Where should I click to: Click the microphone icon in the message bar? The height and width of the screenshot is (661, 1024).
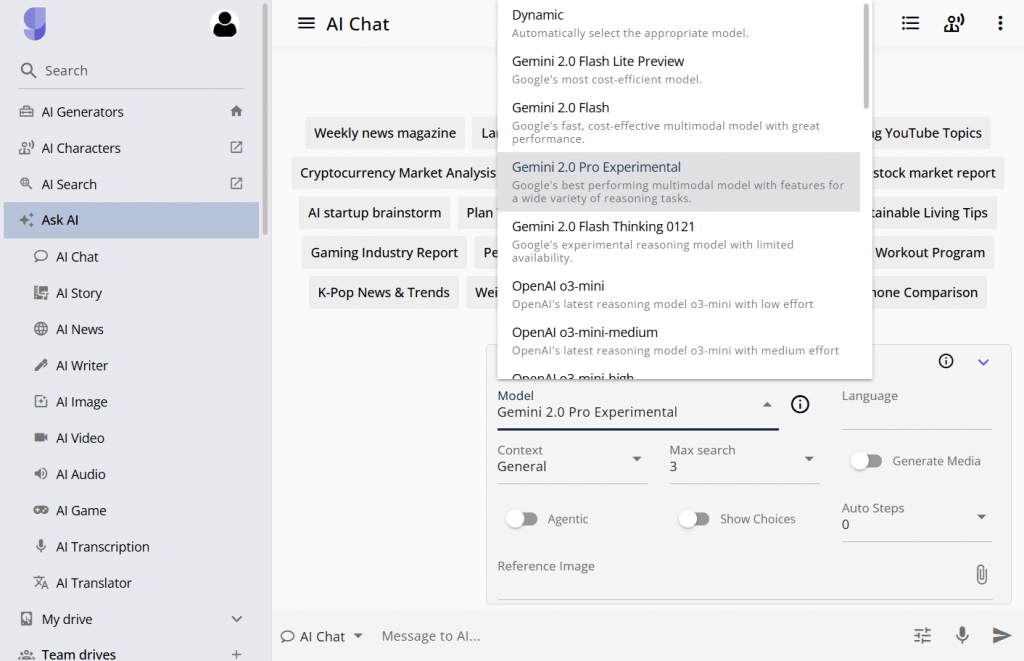point(962,635)
